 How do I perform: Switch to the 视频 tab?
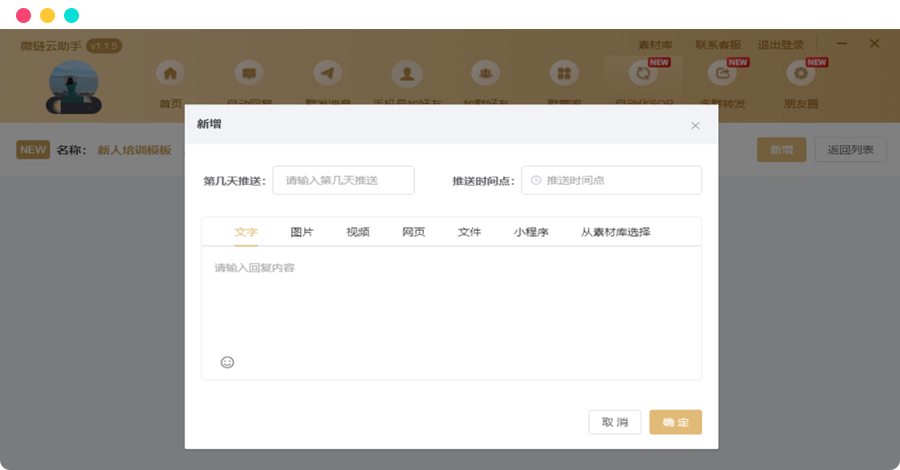358,232
